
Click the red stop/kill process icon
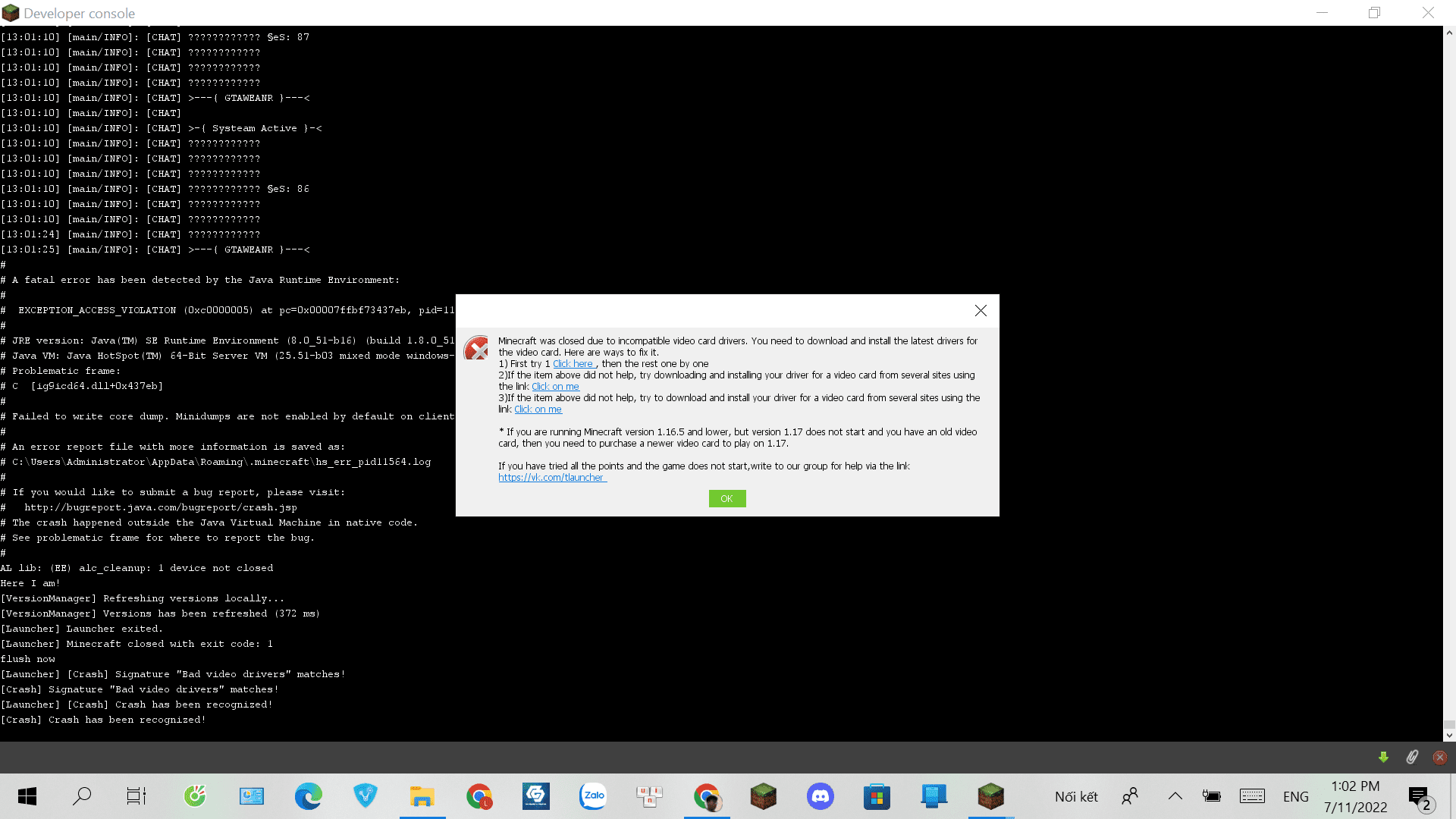click(1440, 757)
